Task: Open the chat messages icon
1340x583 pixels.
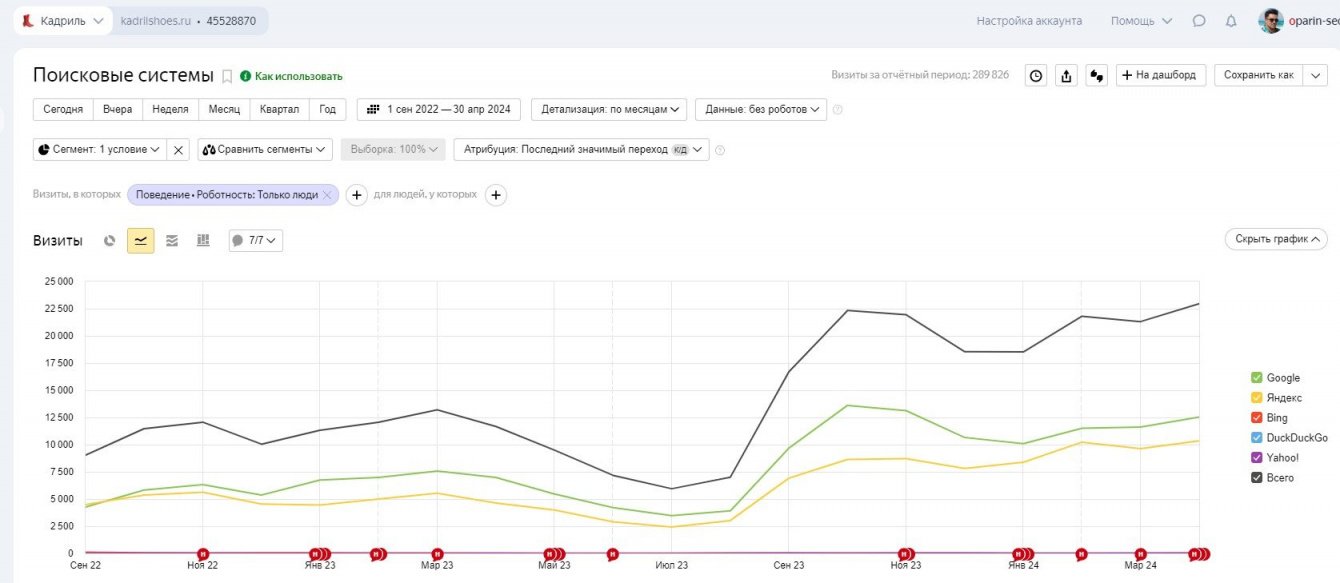Action: 1199,21
